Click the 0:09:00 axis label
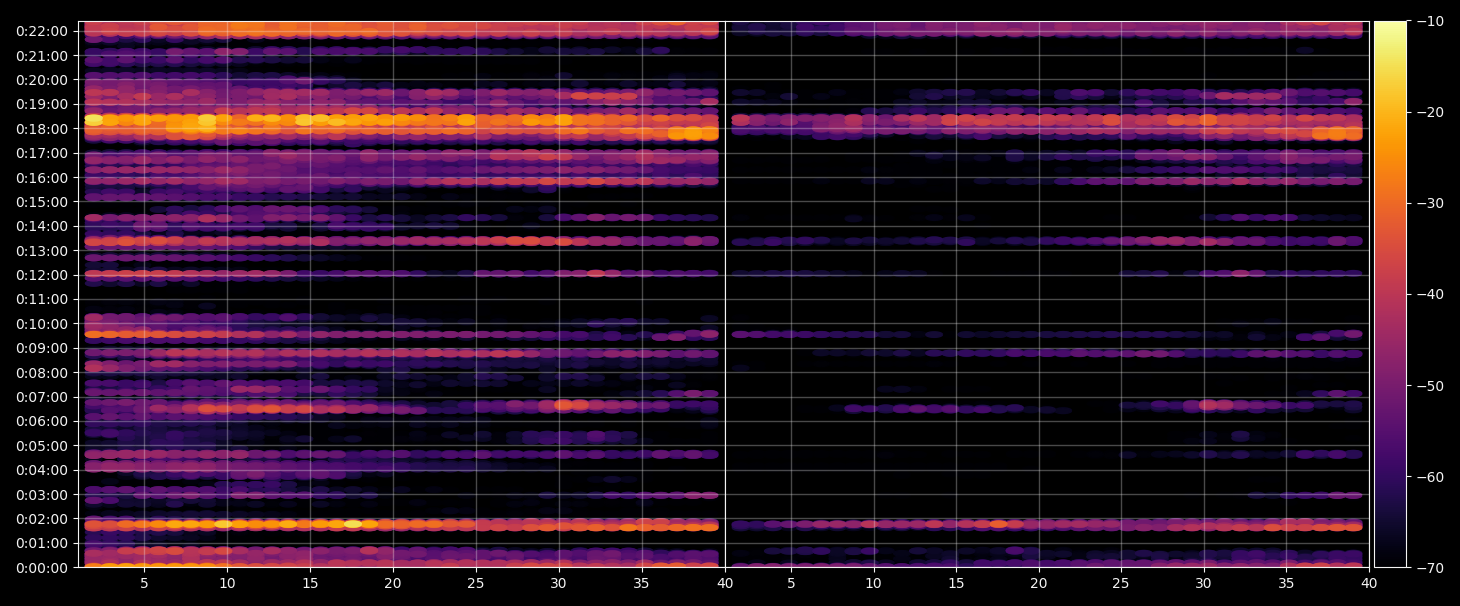The height and width of the screenshot is (606, 1460). coord(42,348)
